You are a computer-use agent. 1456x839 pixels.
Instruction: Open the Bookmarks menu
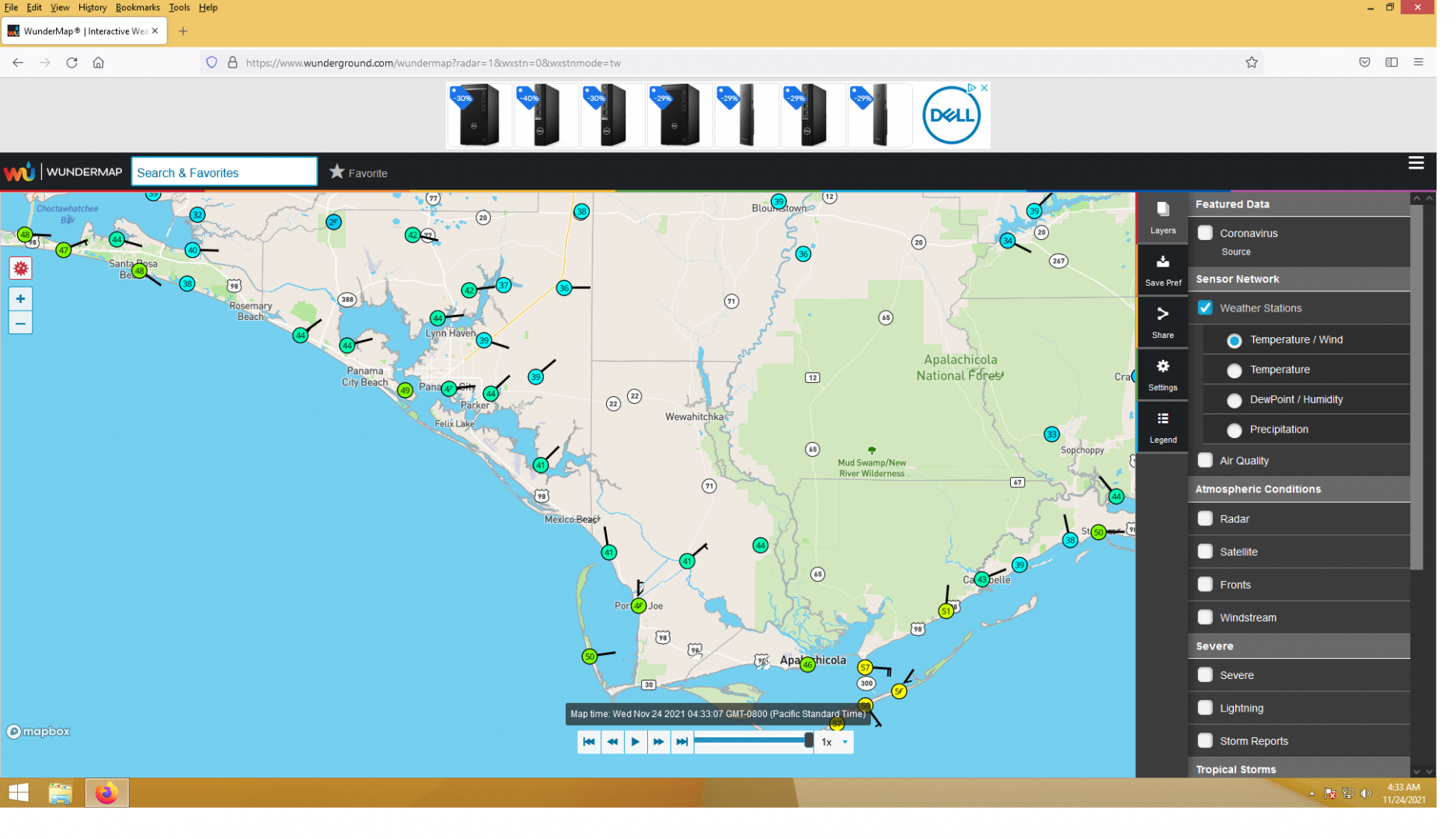[139, 8]
